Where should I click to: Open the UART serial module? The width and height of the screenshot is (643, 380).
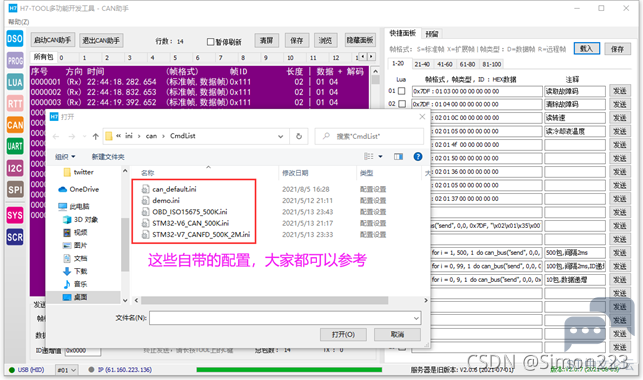pyautogui.click(x=15, y=146)
